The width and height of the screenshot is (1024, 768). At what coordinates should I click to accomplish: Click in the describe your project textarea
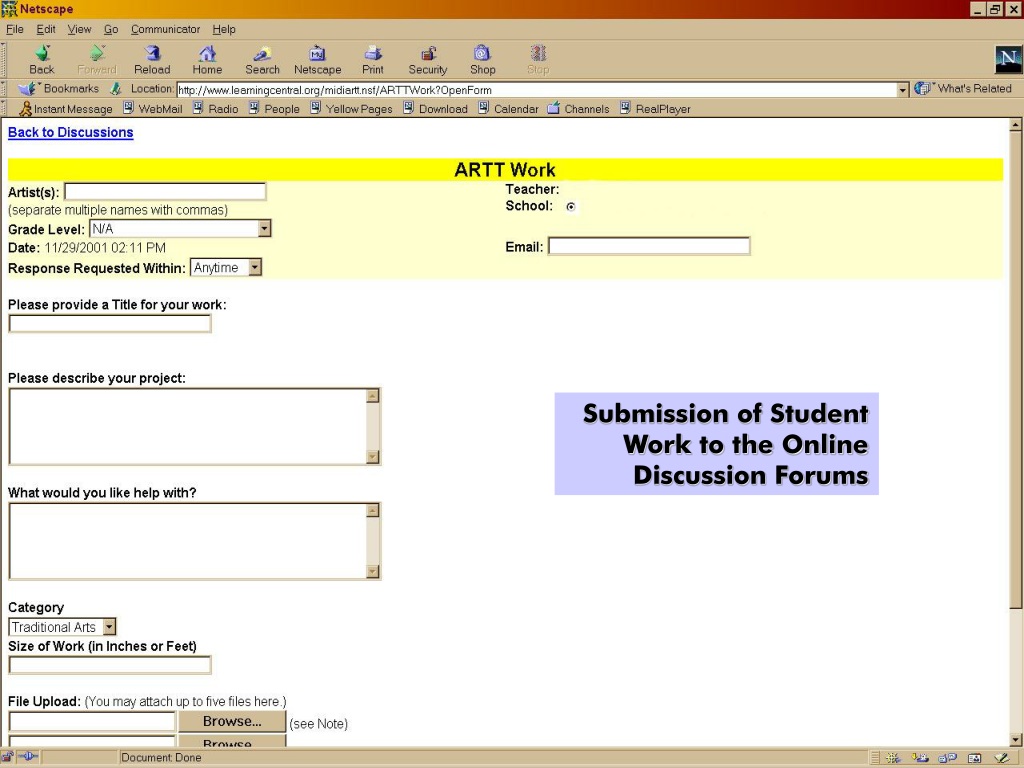pos(188,426)
